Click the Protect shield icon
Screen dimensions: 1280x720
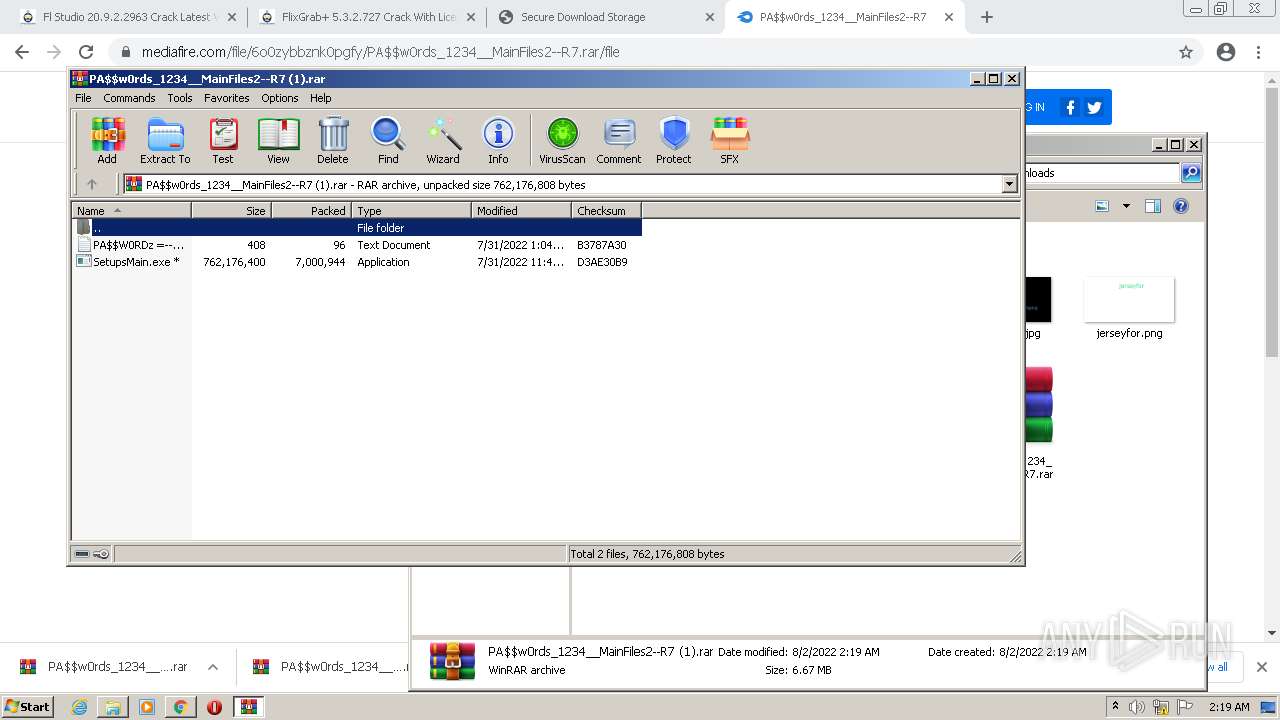tap(674, 140)
